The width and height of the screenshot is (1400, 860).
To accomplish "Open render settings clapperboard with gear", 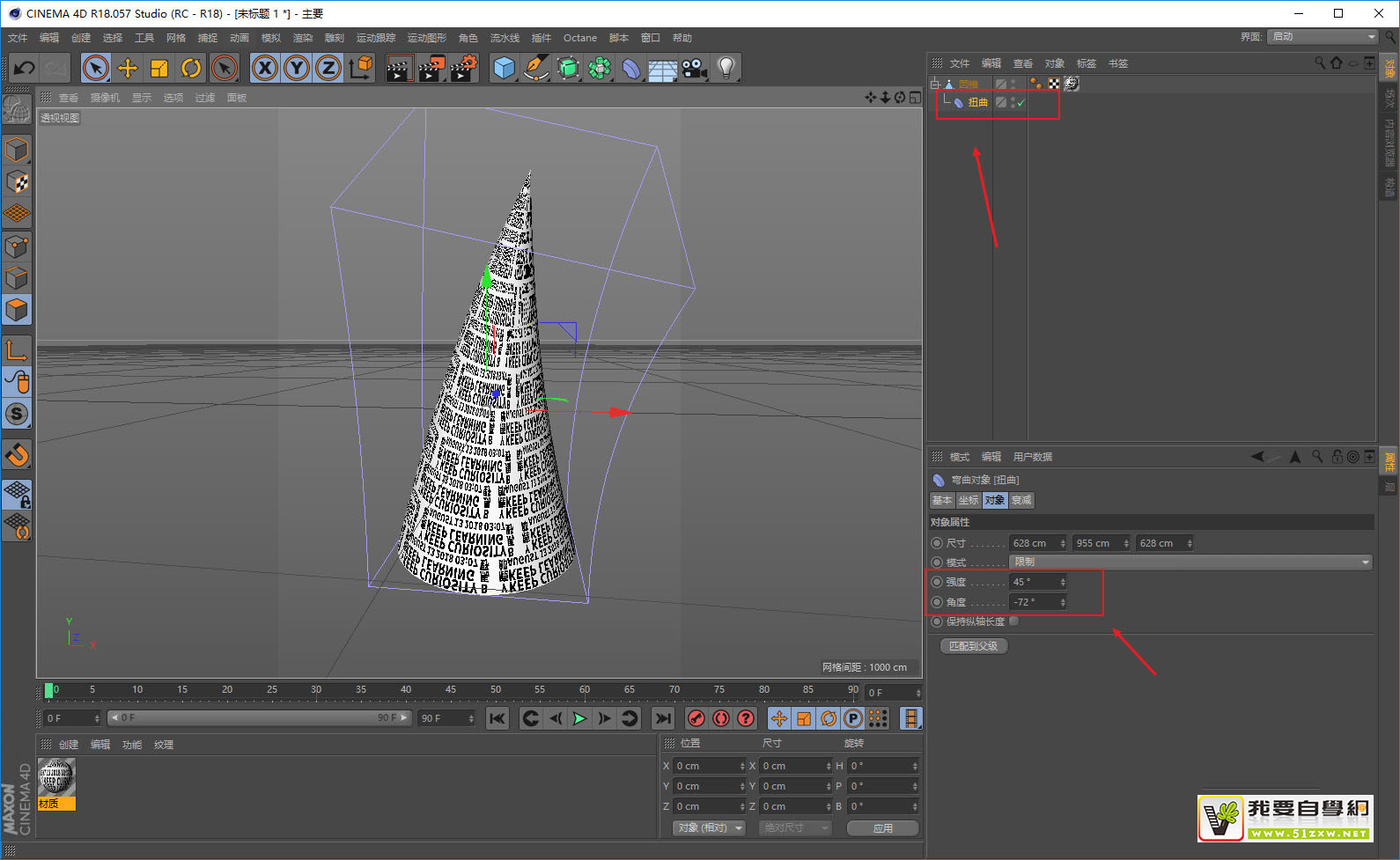I will [463, 68].
